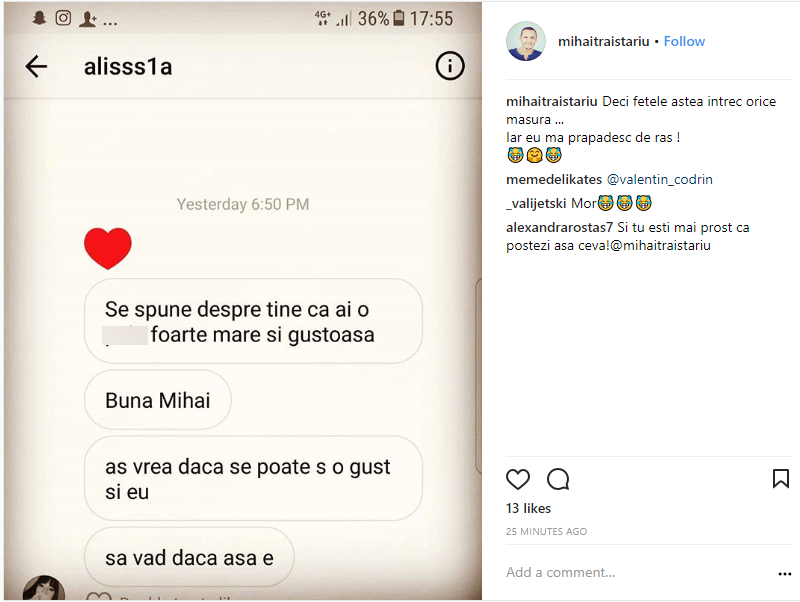View the 13 likes list
800x602 pixels.
(x=528, y=509)
